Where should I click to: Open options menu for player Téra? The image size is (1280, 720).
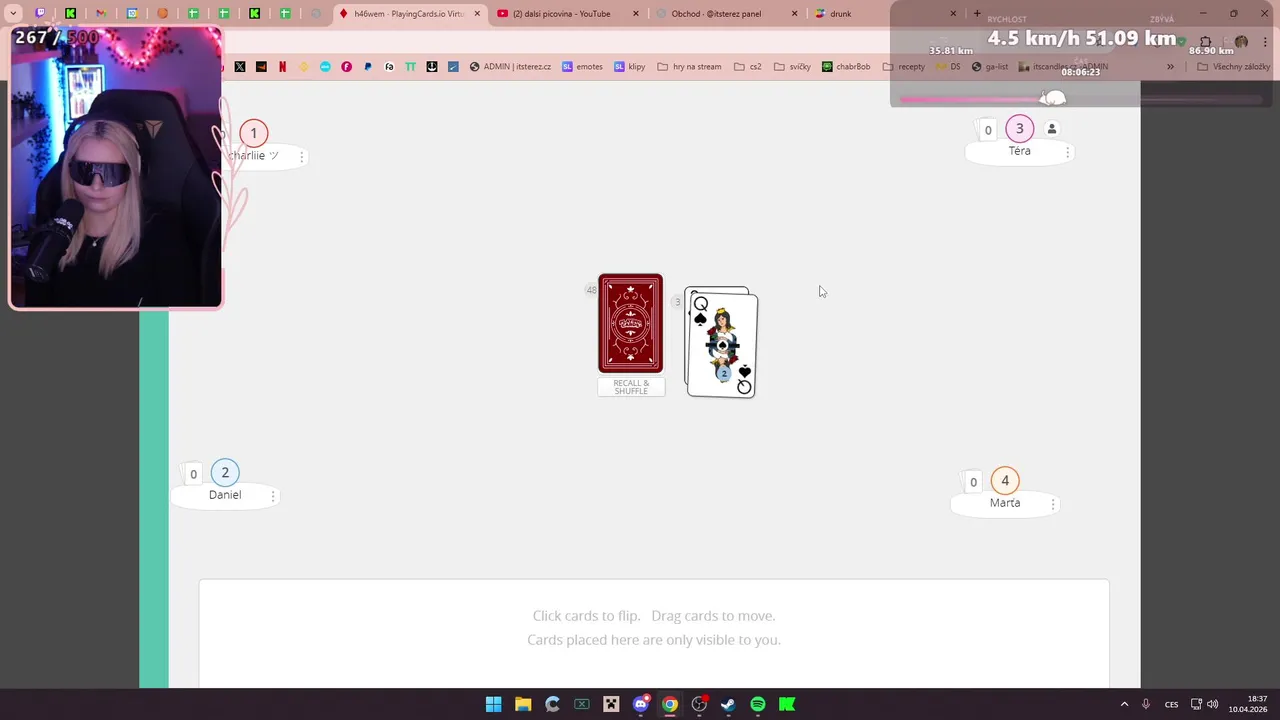(1067, 152)
